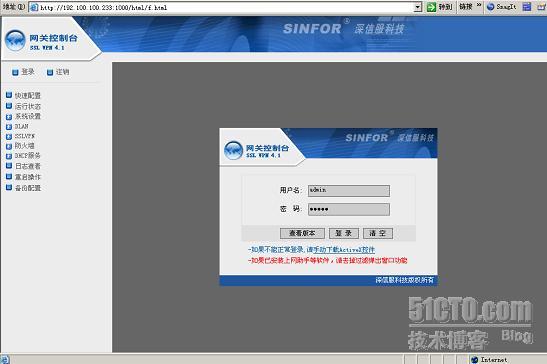This screenshot has height=364, width=547.
Task: Expand the DHCP服务 tree node
Action: point(9,156)
